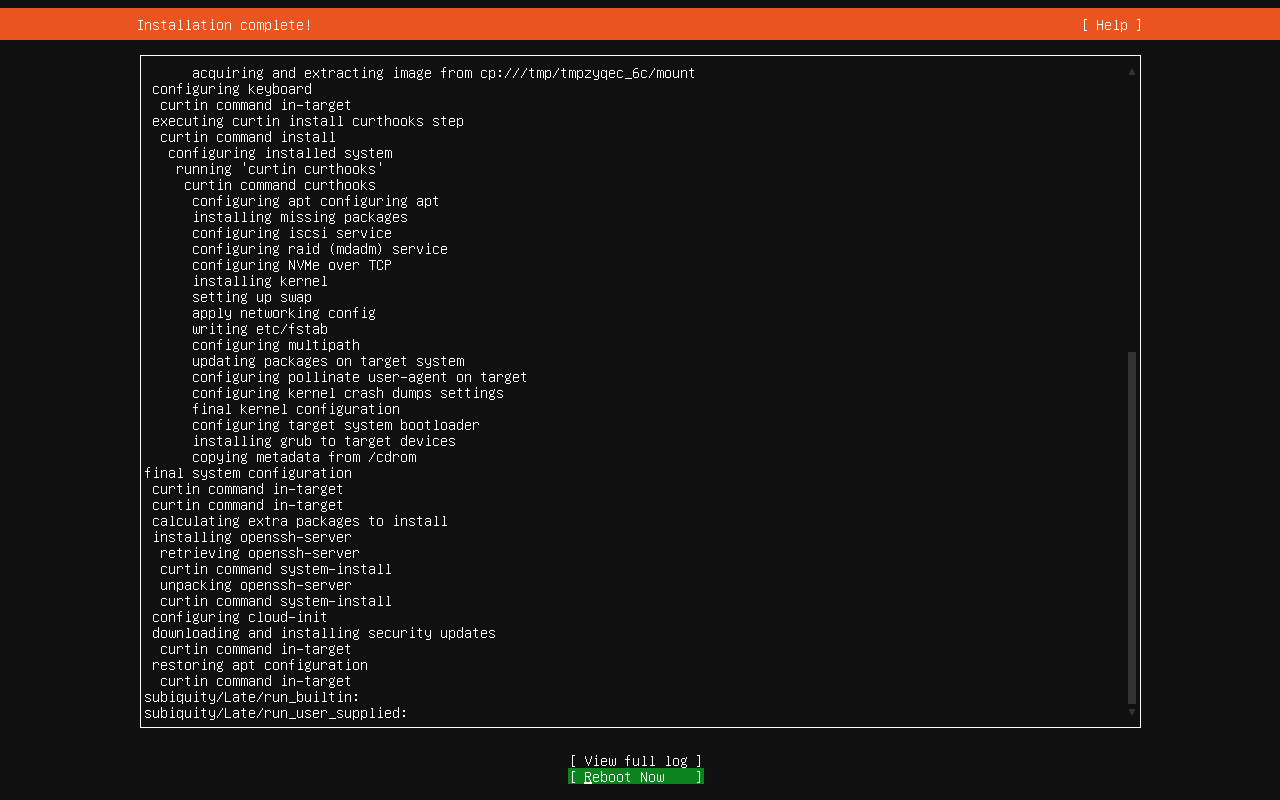
Task: Open the Help menu
Action: (1112, 25)
